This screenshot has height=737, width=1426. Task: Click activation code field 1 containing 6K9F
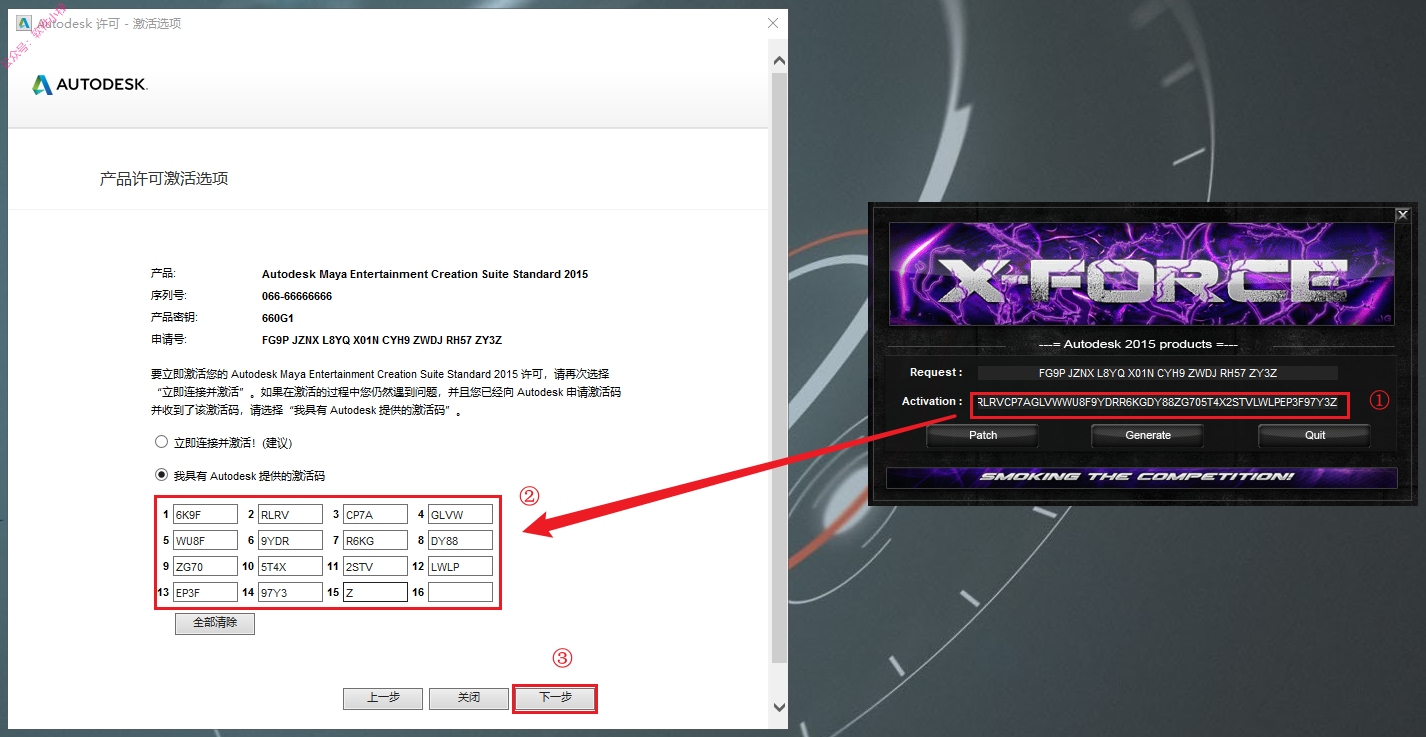point(204,514)
